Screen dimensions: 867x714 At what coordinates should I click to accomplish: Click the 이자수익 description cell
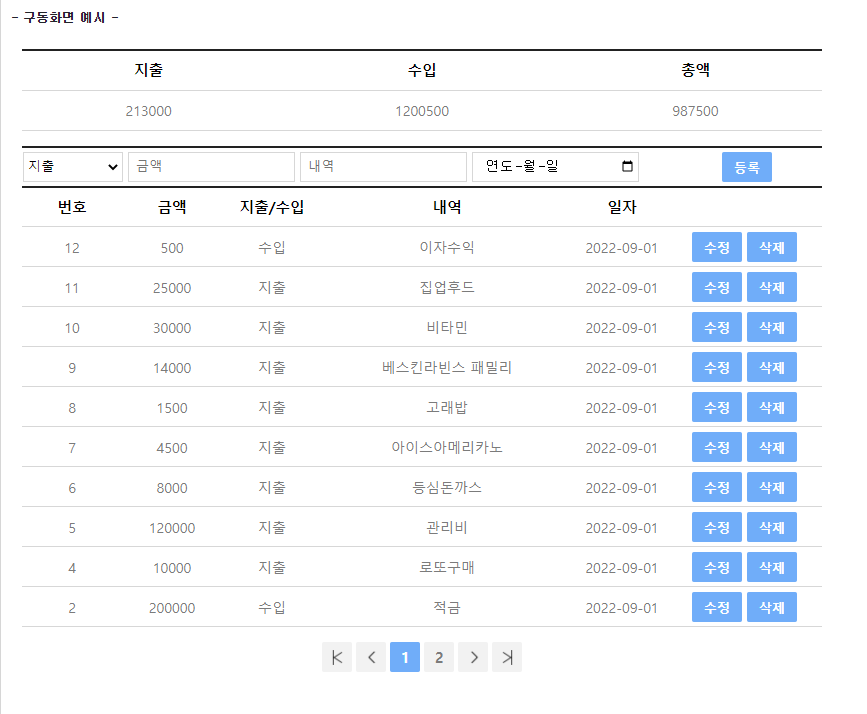click(447, 247)
